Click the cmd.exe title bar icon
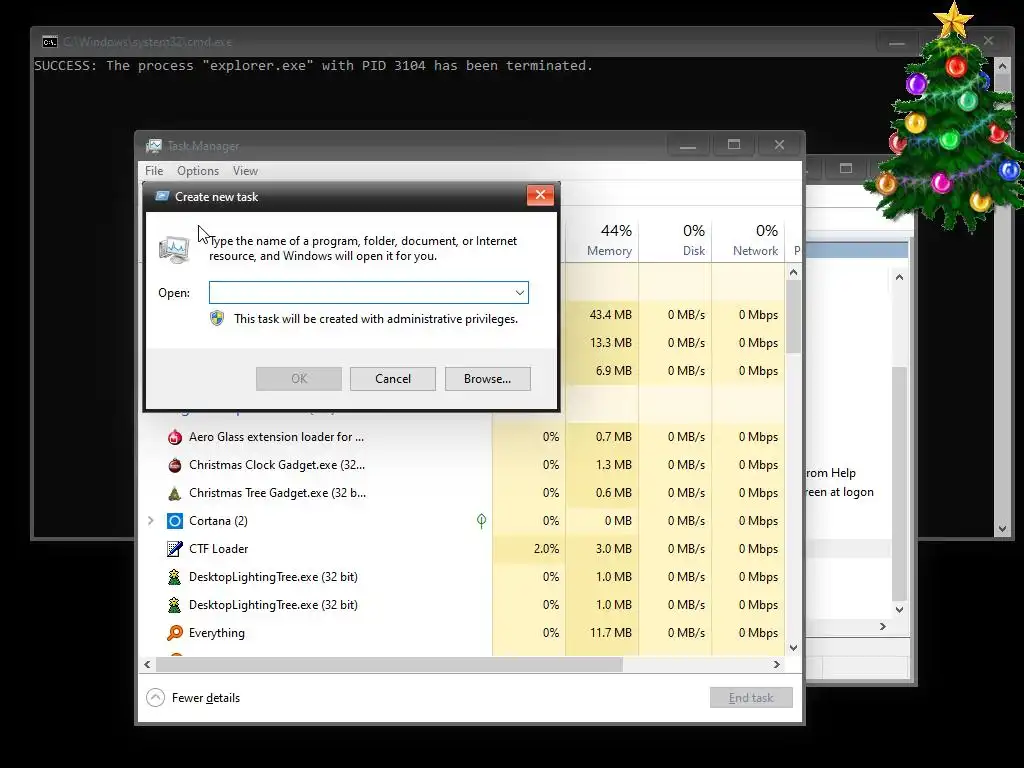Screen dimensions: 1024x768 pyautogui.click(x=50, y=42)
